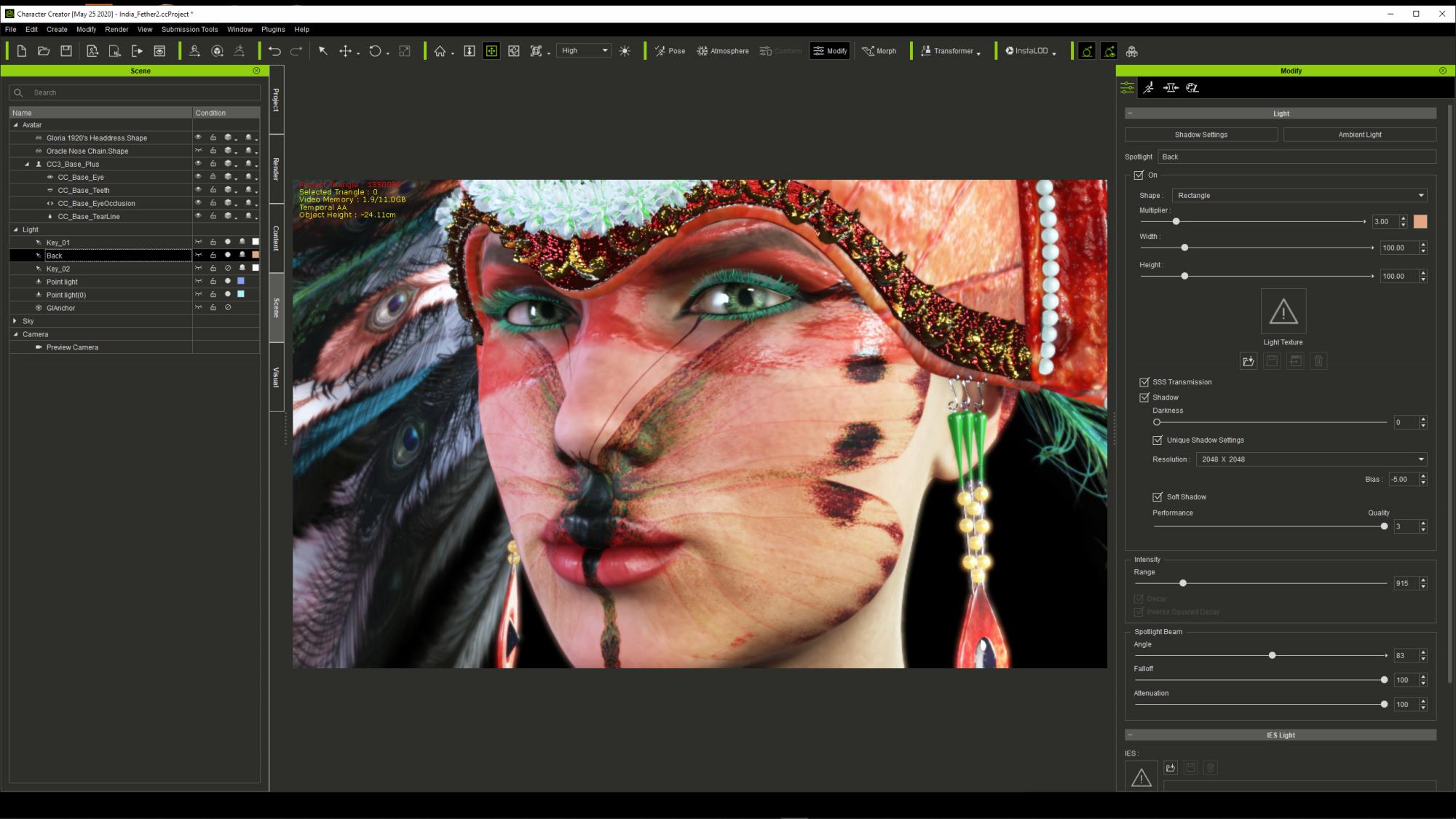Screen dimensions: 1456x819
Task: Switch to the Content side tab
Action: tap(277, 238)
